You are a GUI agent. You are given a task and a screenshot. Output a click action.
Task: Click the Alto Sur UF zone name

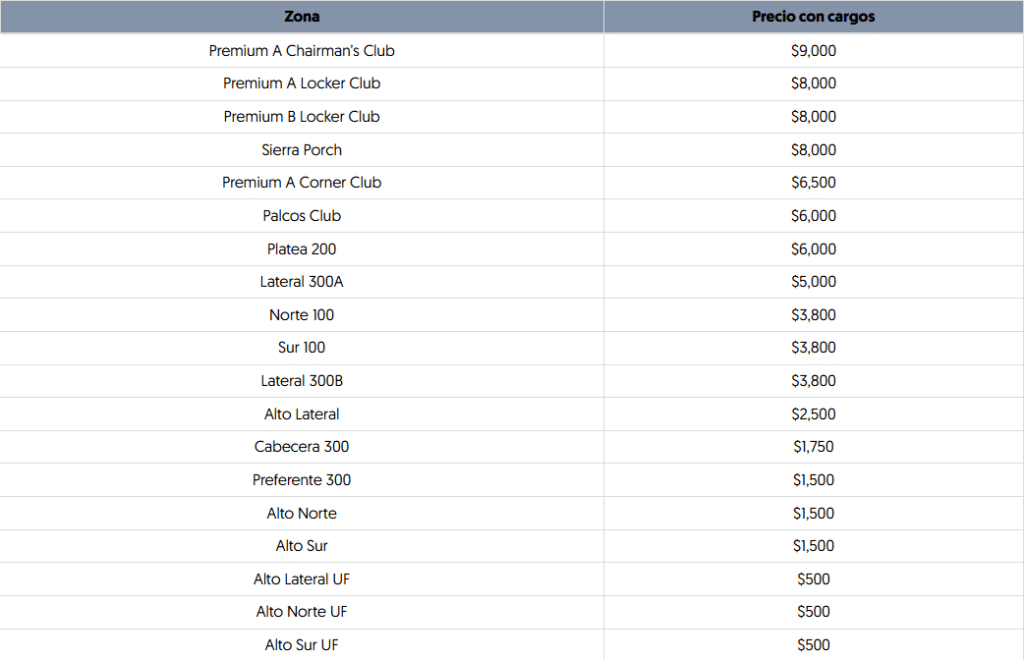[301, 645]
